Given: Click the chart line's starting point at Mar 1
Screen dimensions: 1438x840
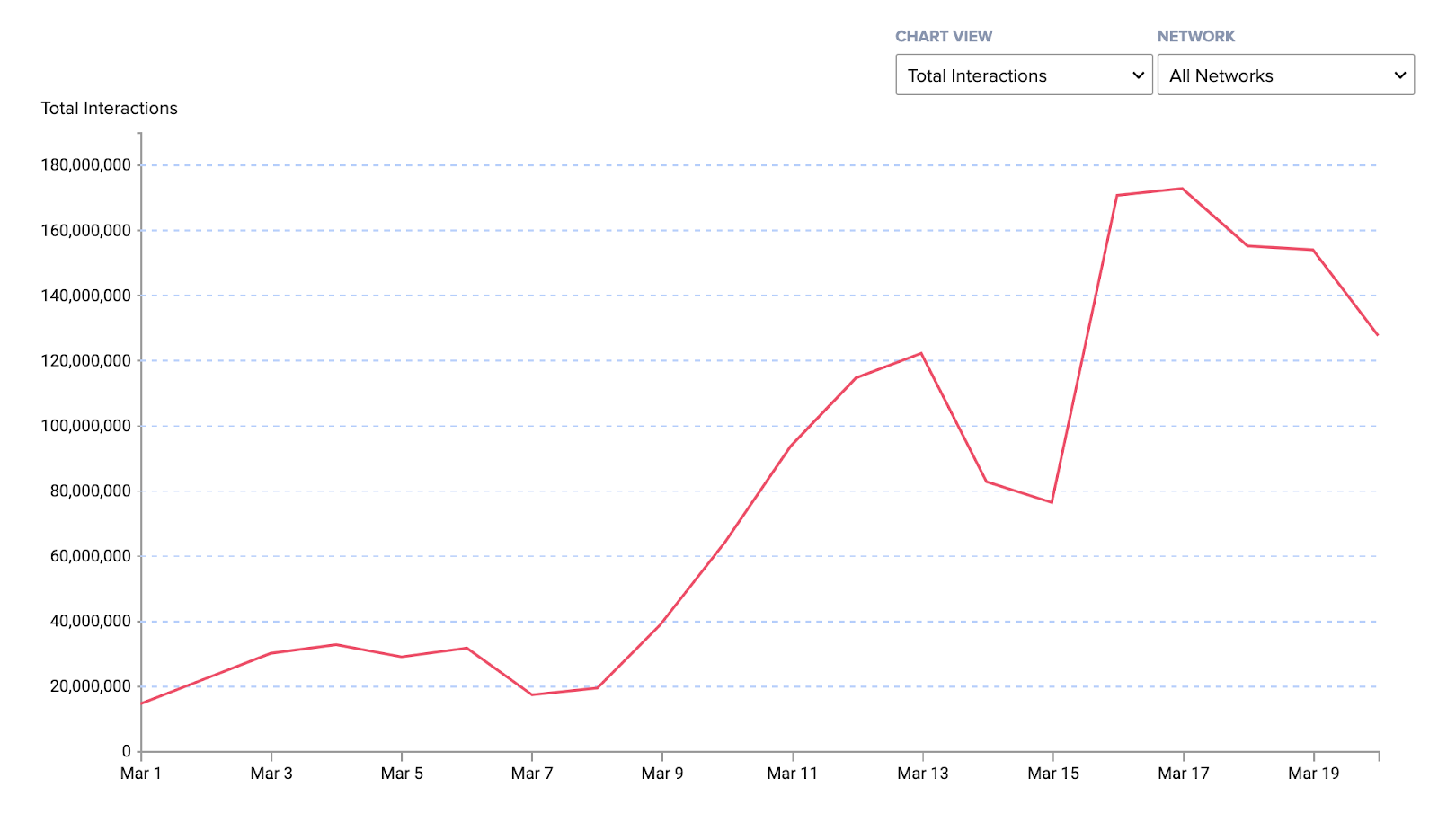Looking at the screenshot, I should coord(142,703).
